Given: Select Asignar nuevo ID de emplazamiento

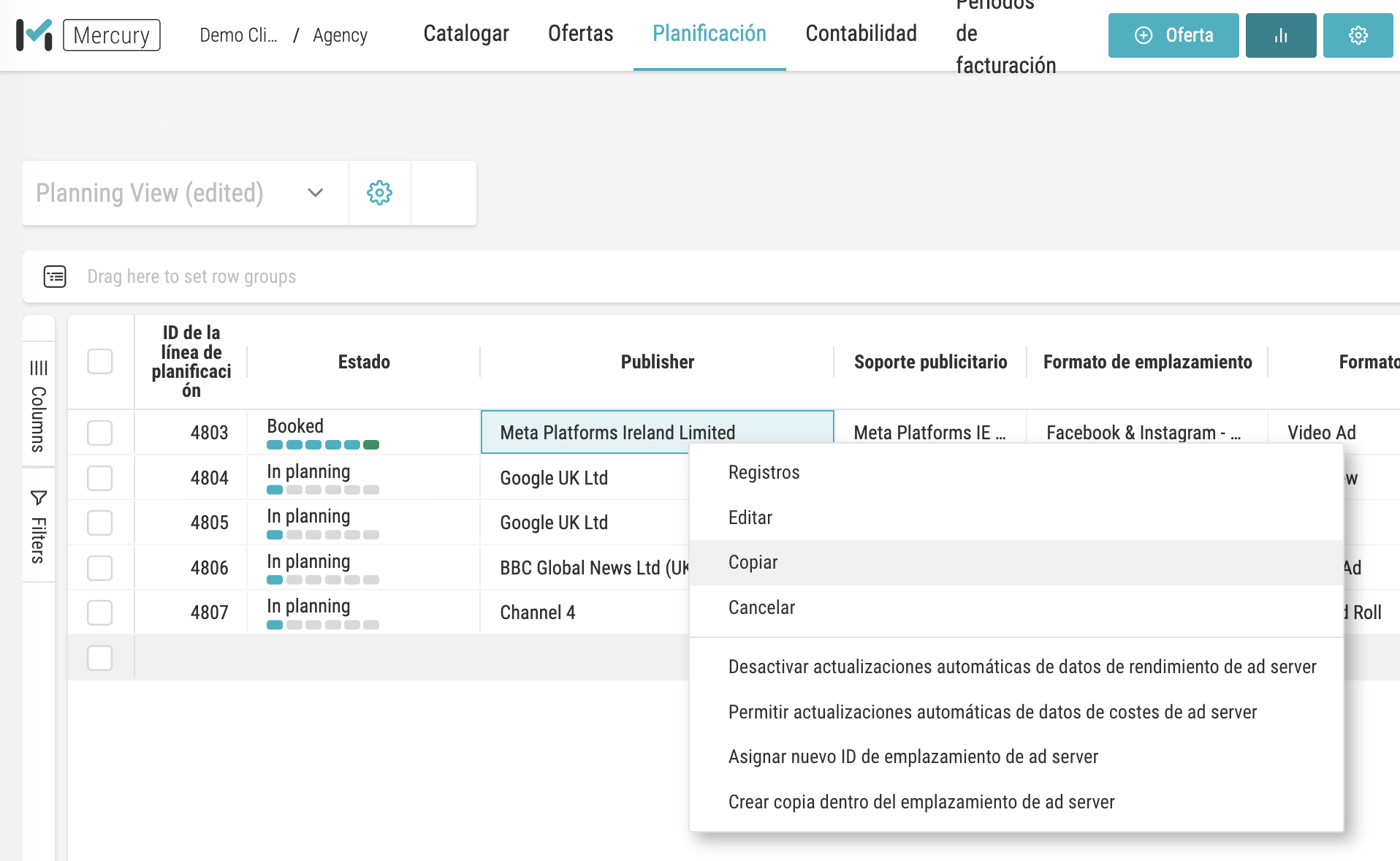Looking at the screenshot, I should 1016,756.
